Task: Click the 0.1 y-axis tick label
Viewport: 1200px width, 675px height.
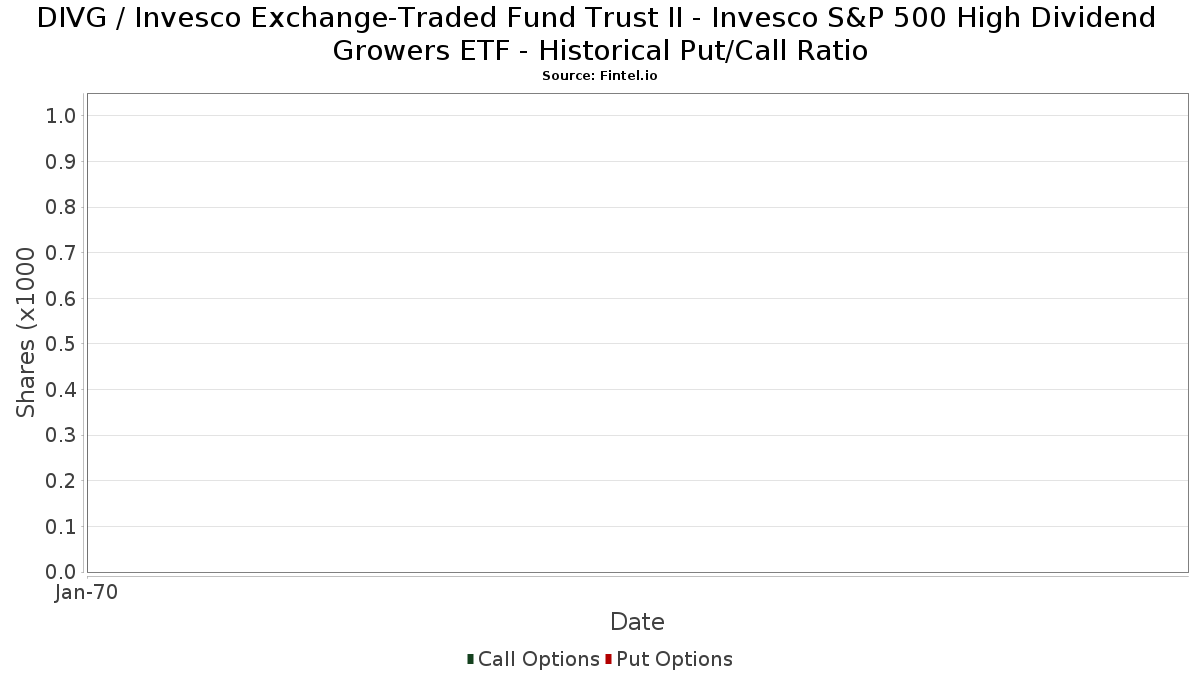Action: (61, 527)
